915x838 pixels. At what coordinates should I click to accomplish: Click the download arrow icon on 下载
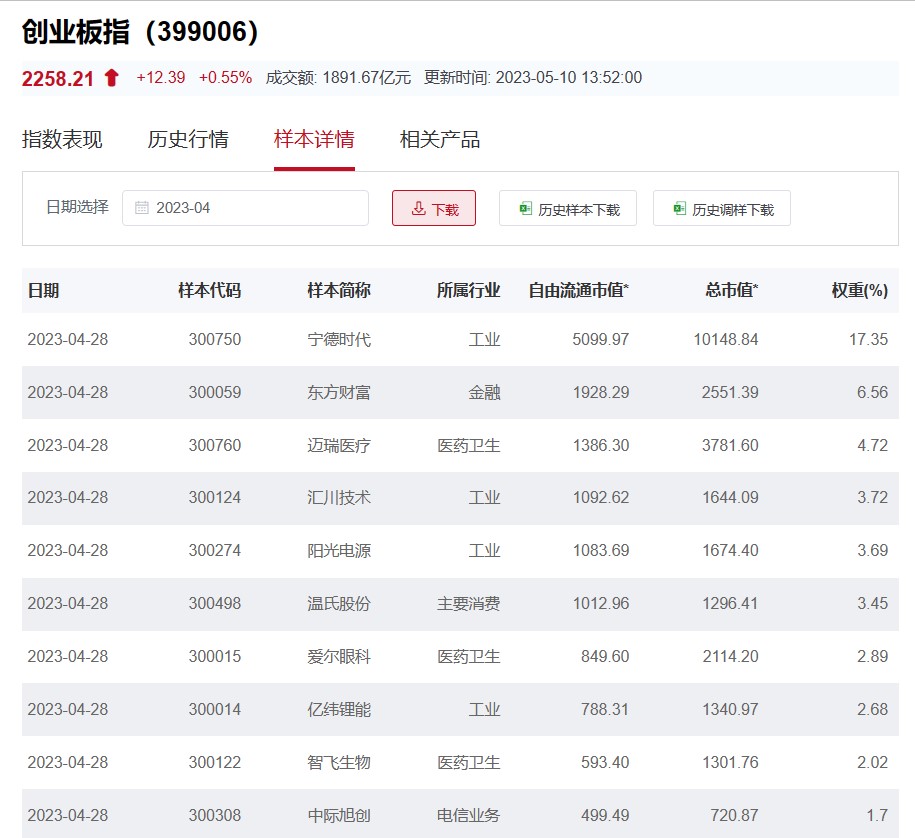tap(418, 208)
